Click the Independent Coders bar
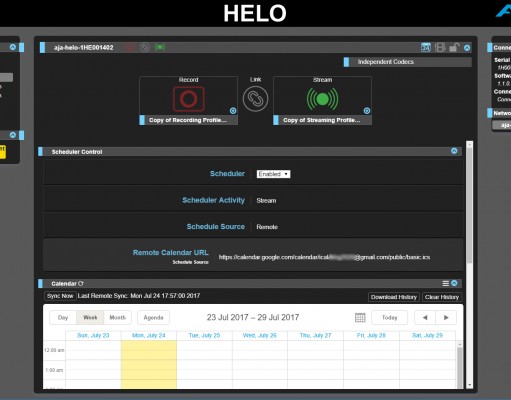511x400 pixels. [x=408, y=62]
